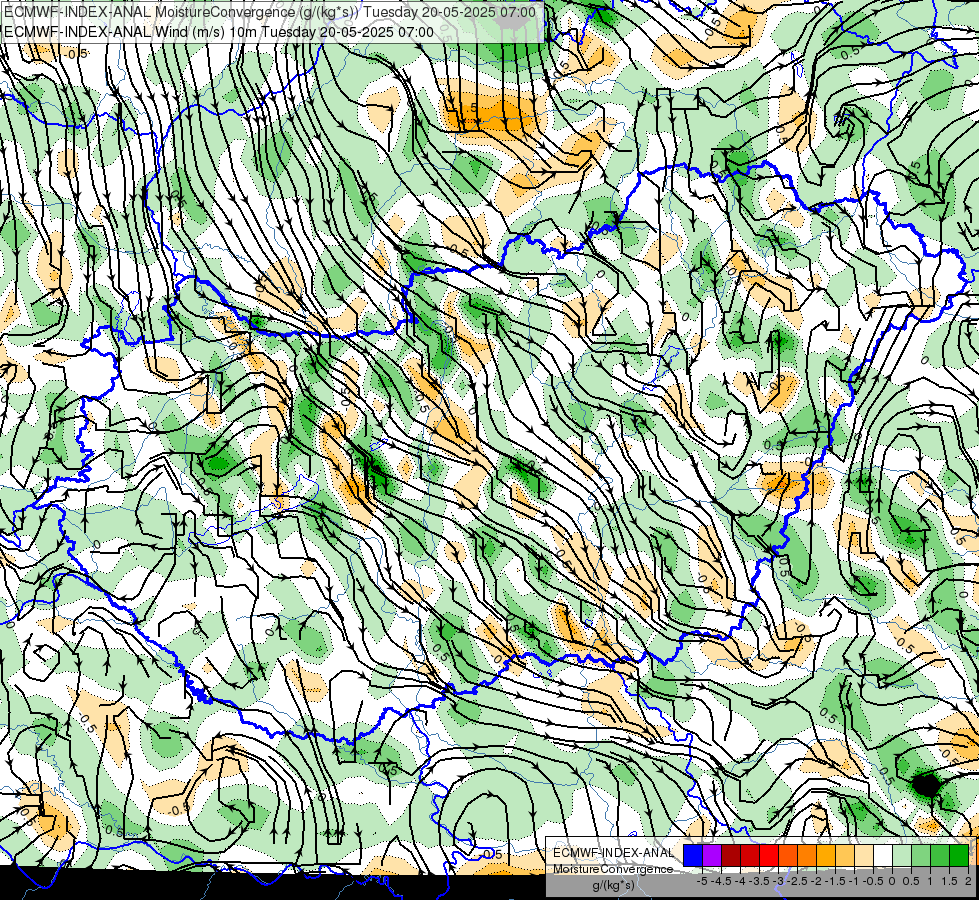The width and height of the screenshot is (979, 900).
Task: Click the Wind 10m title line at top
Action: pos(219,32)
